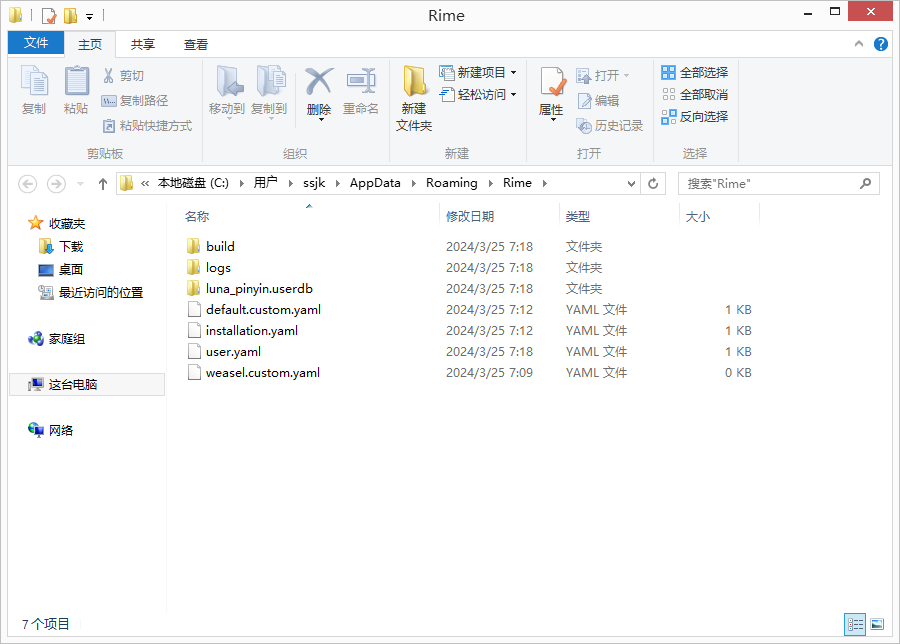Switch to the Home (主页) tab
900x644 pixels.
[x=90, y=44]
